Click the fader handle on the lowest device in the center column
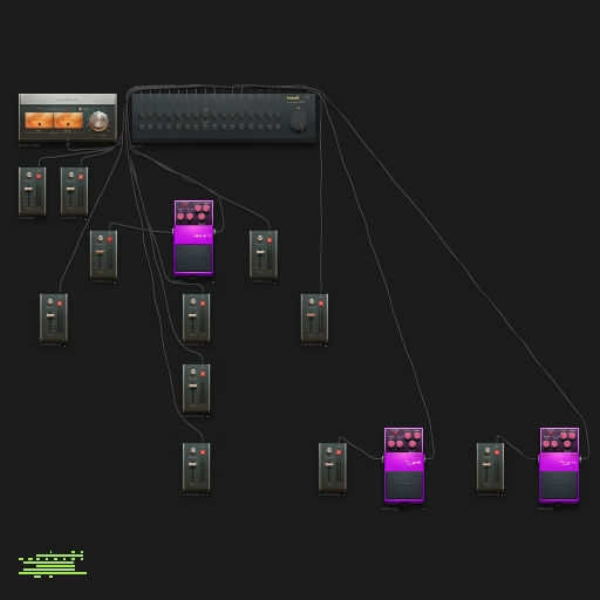This screenshot has height=600, width=600. click(192, 464)
